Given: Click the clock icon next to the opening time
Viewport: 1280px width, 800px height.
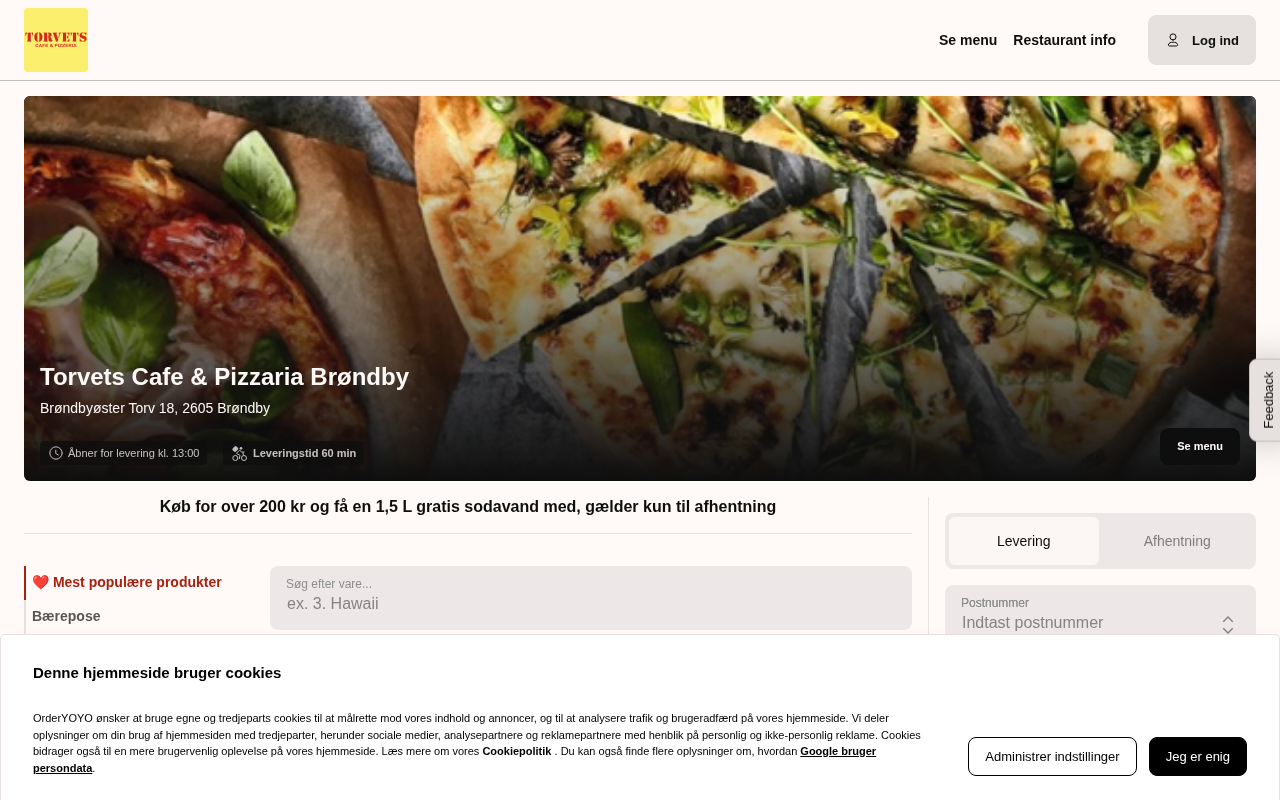Looking at the screenshot, I should click(x=56, y=453).
